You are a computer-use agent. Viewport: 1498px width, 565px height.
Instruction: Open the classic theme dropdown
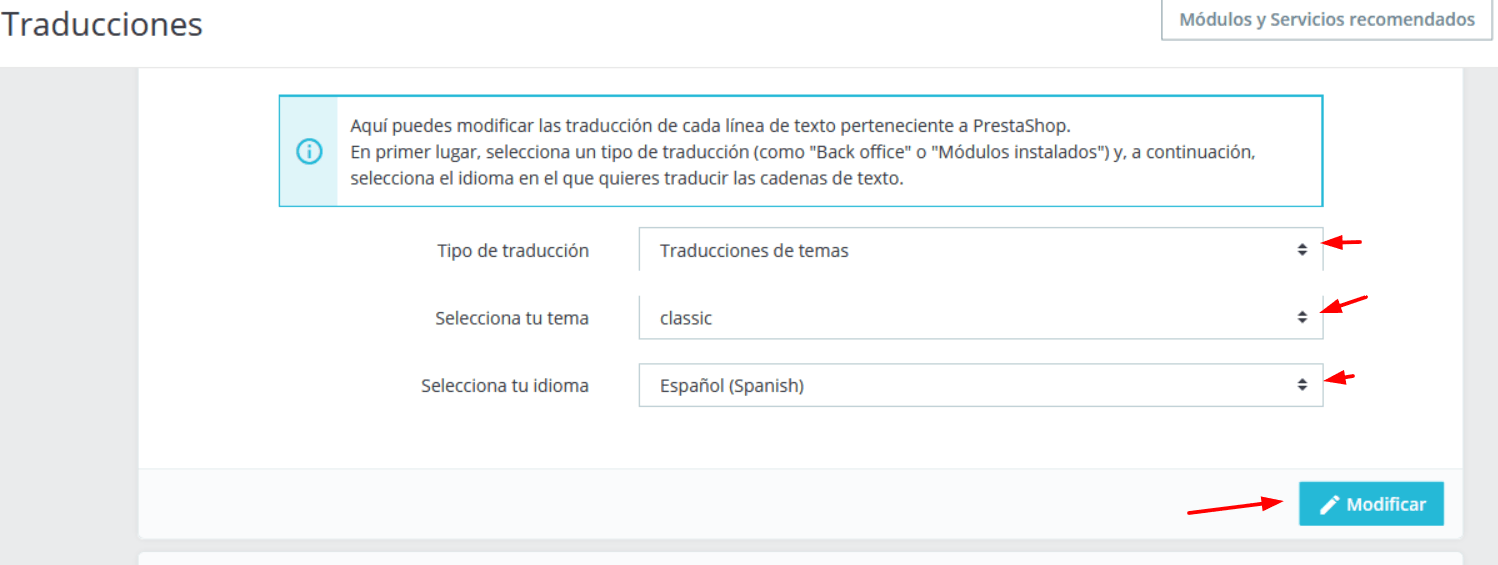pos(981,317)
